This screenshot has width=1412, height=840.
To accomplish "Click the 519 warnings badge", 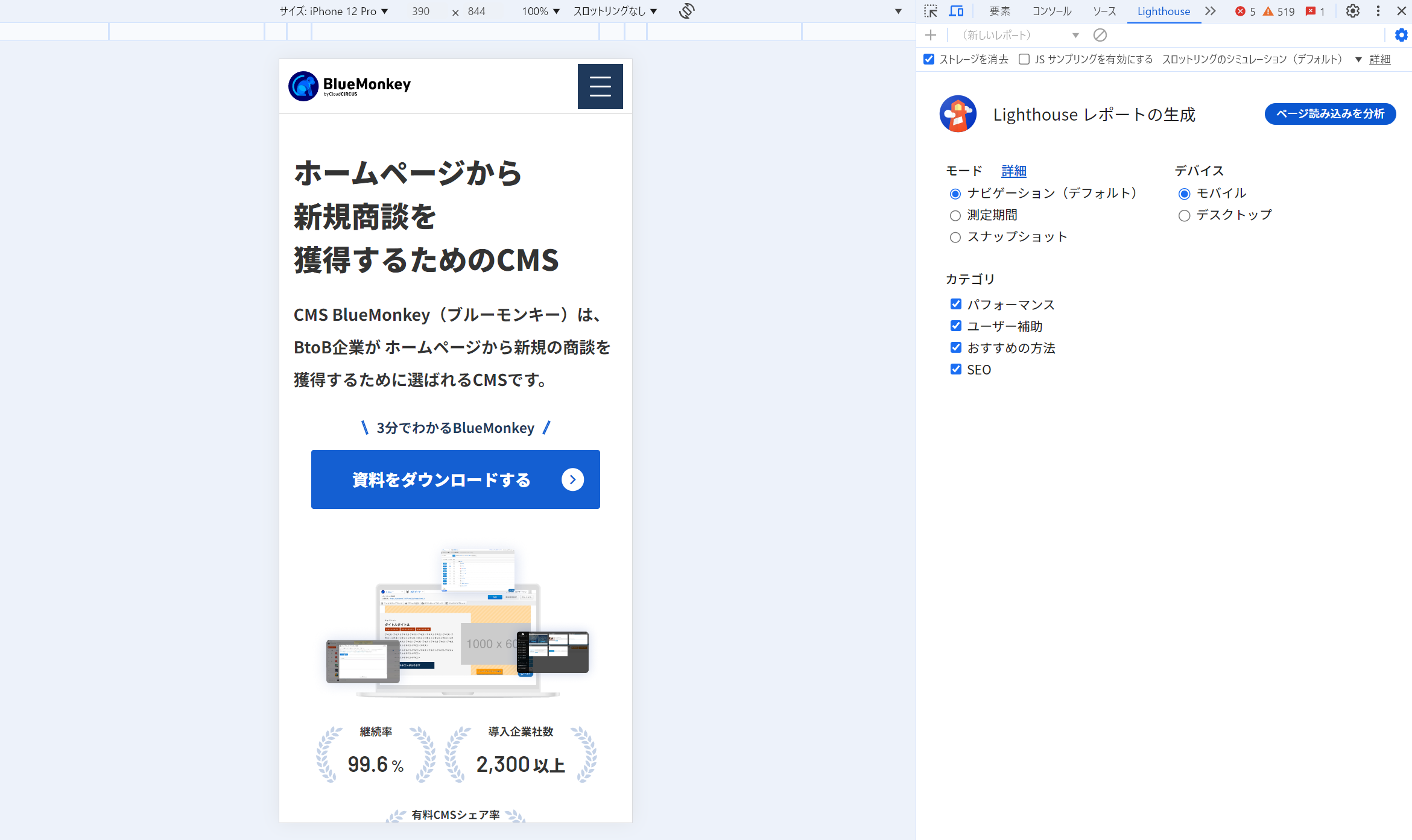I will [x=1279, y=11].
